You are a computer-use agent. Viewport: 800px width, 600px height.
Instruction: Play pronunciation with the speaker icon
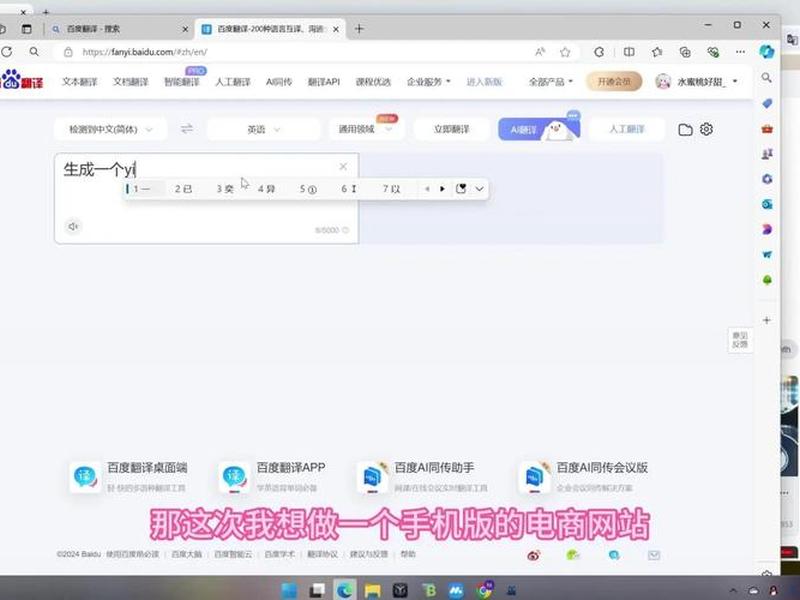73,226
